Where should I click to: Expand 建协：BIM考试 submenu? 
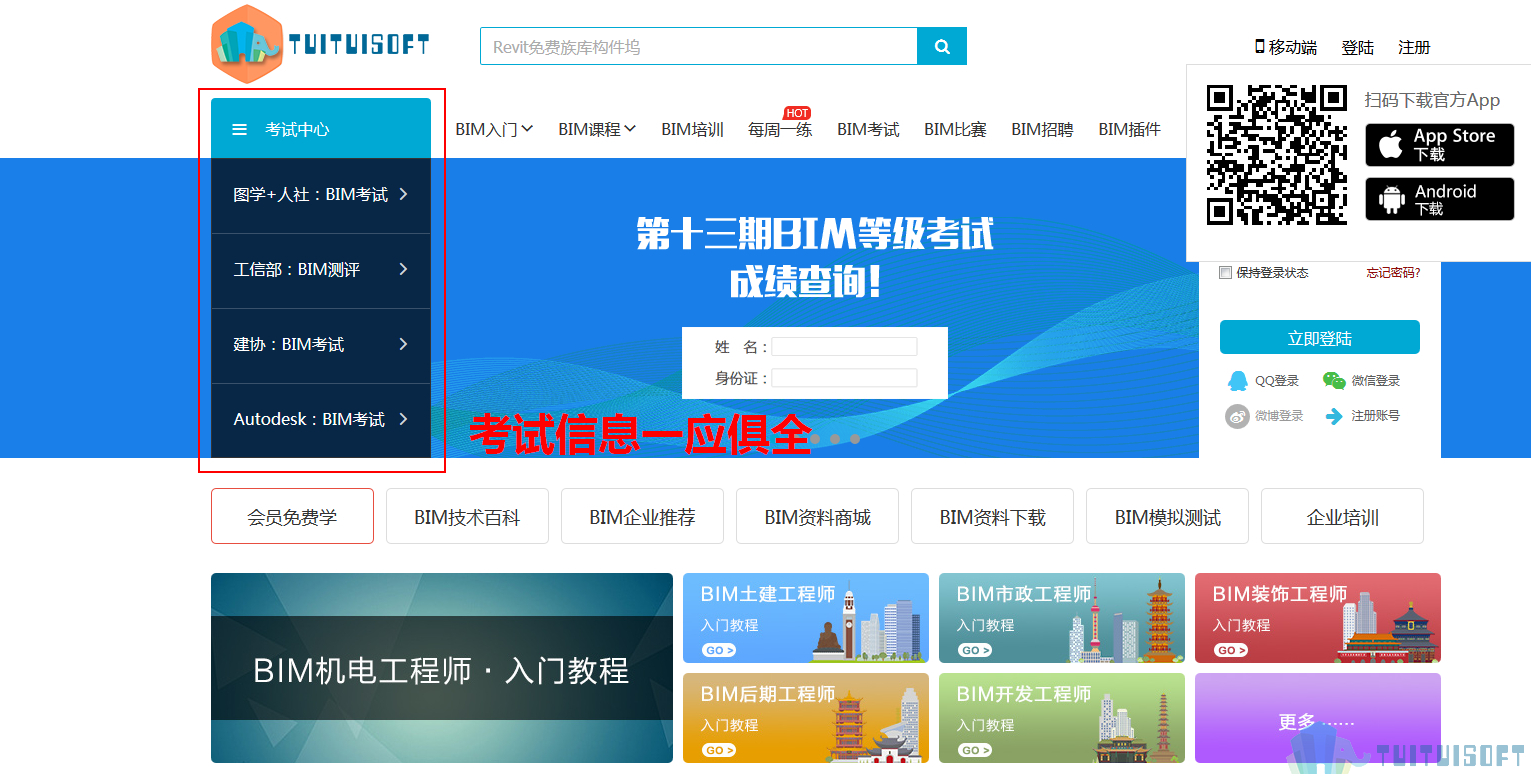[321, 345]
